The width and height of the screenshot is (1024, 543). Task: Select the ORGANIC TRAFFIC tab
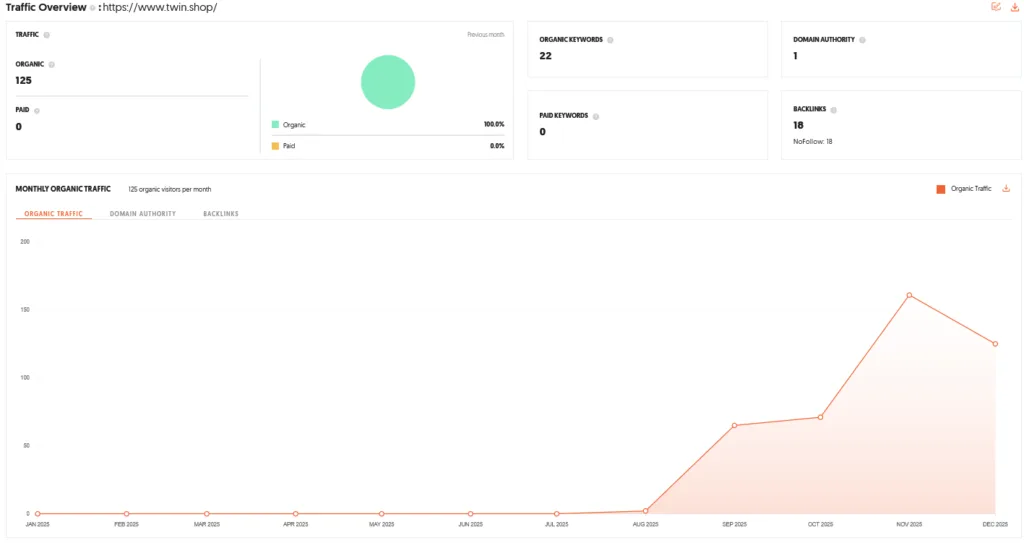54,214
